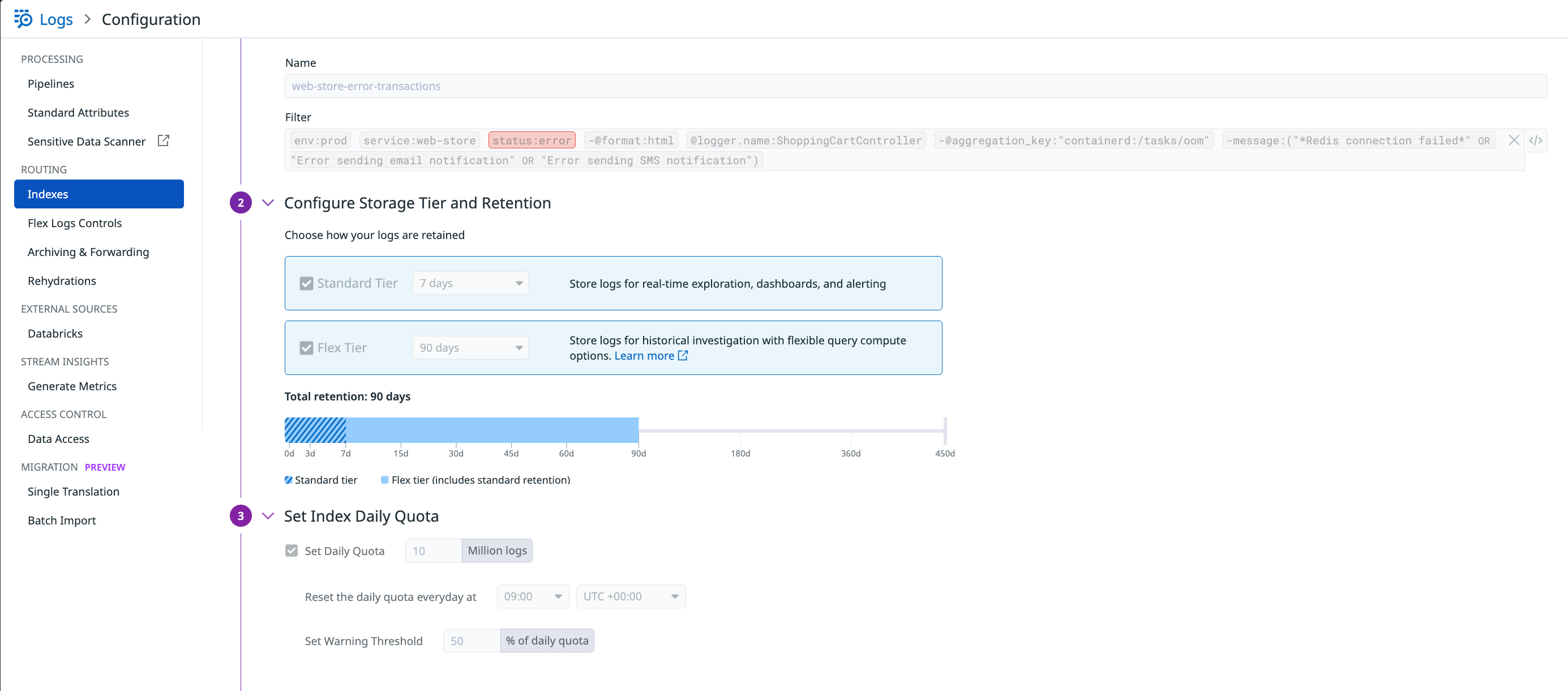This screenshot has height=691, width=1568.
Task: Collapse the Set Index Daily Quota section
Action: coord(268,517)
